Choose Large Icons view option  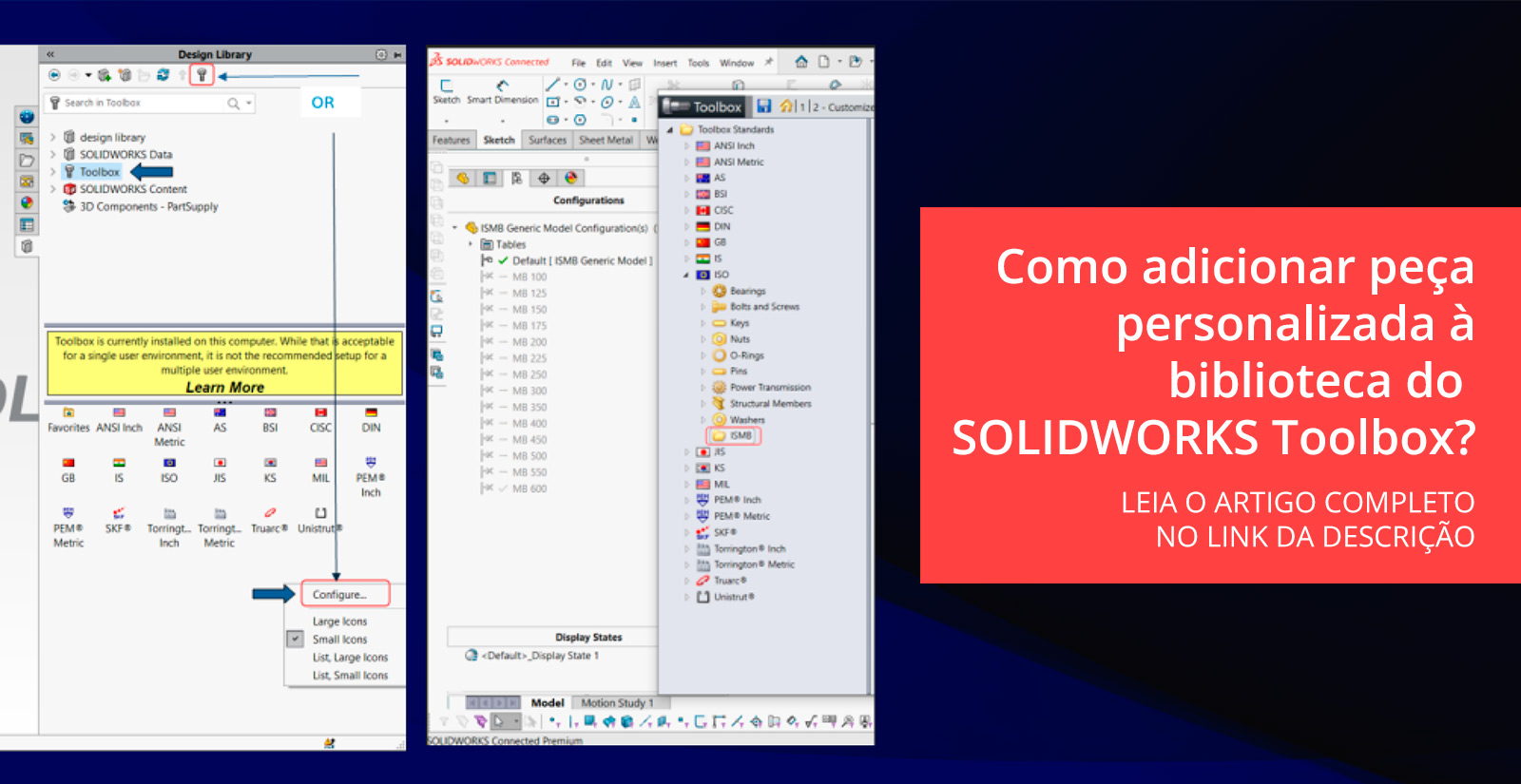click(x=339, y=621)
